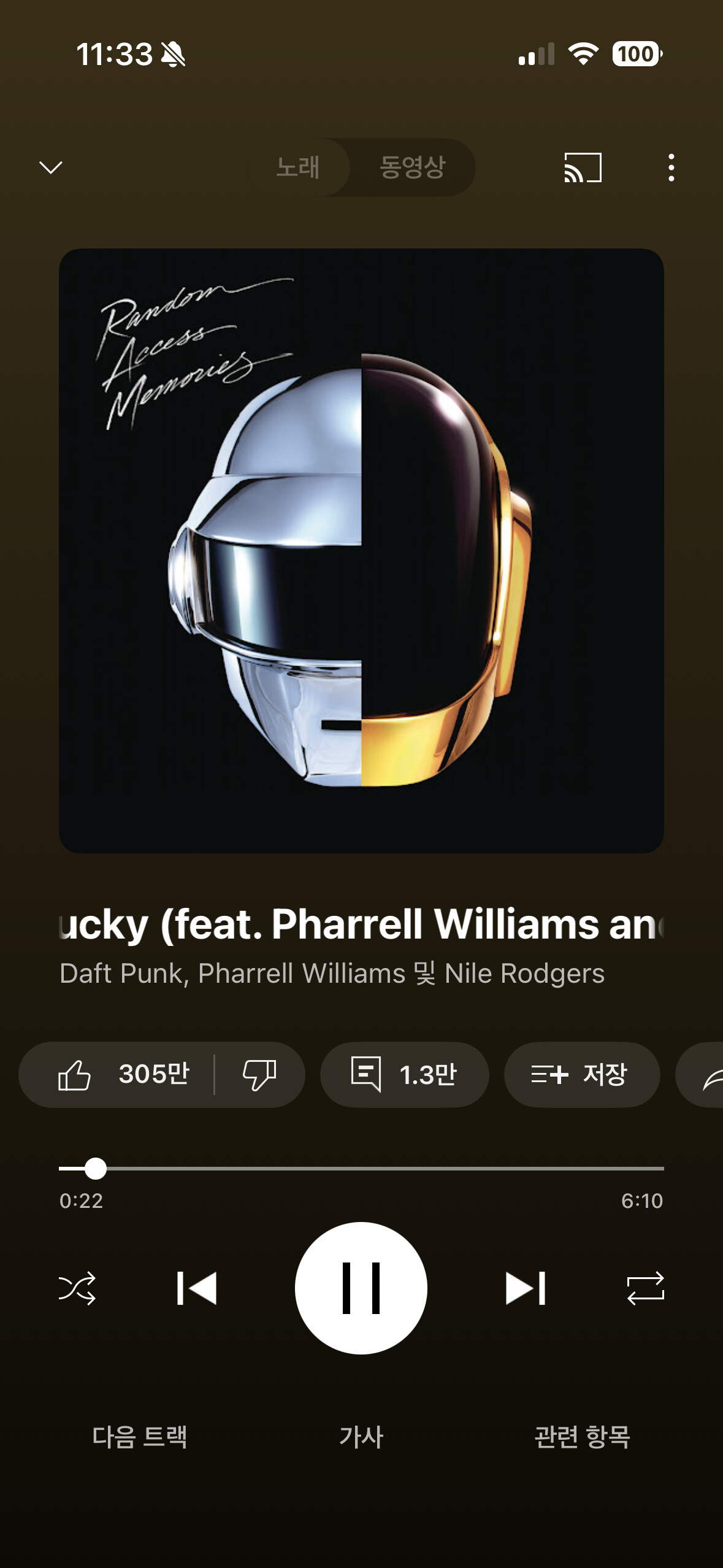Open comments showing 1.3만
Screen dimensions: 723x1568
click(404, 1074)
